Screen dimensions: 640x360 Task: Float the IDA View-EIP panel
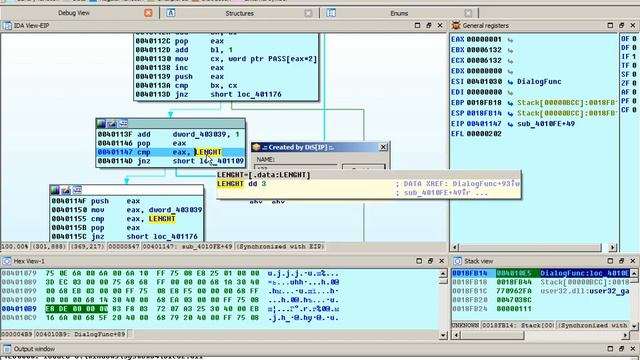pos(429,25)
